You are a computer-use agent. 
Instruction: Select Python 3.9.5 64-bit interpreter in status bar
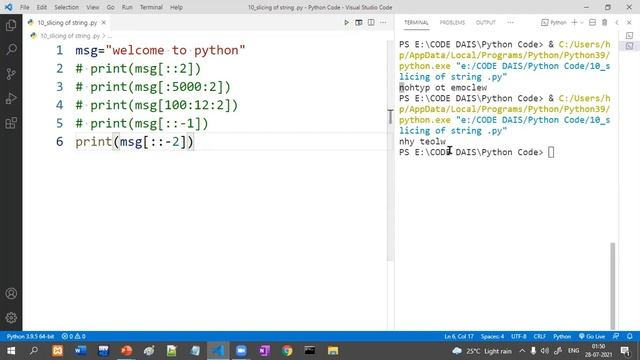pos(30,336)
